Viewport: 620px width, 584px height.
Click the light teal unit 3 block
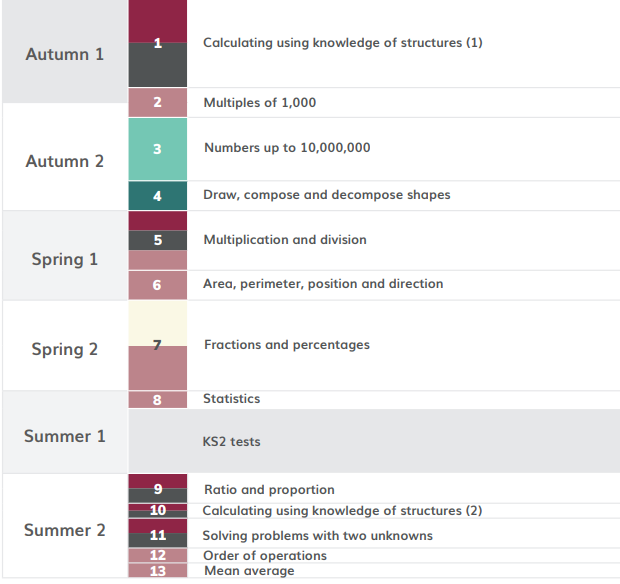click(158, 149)
